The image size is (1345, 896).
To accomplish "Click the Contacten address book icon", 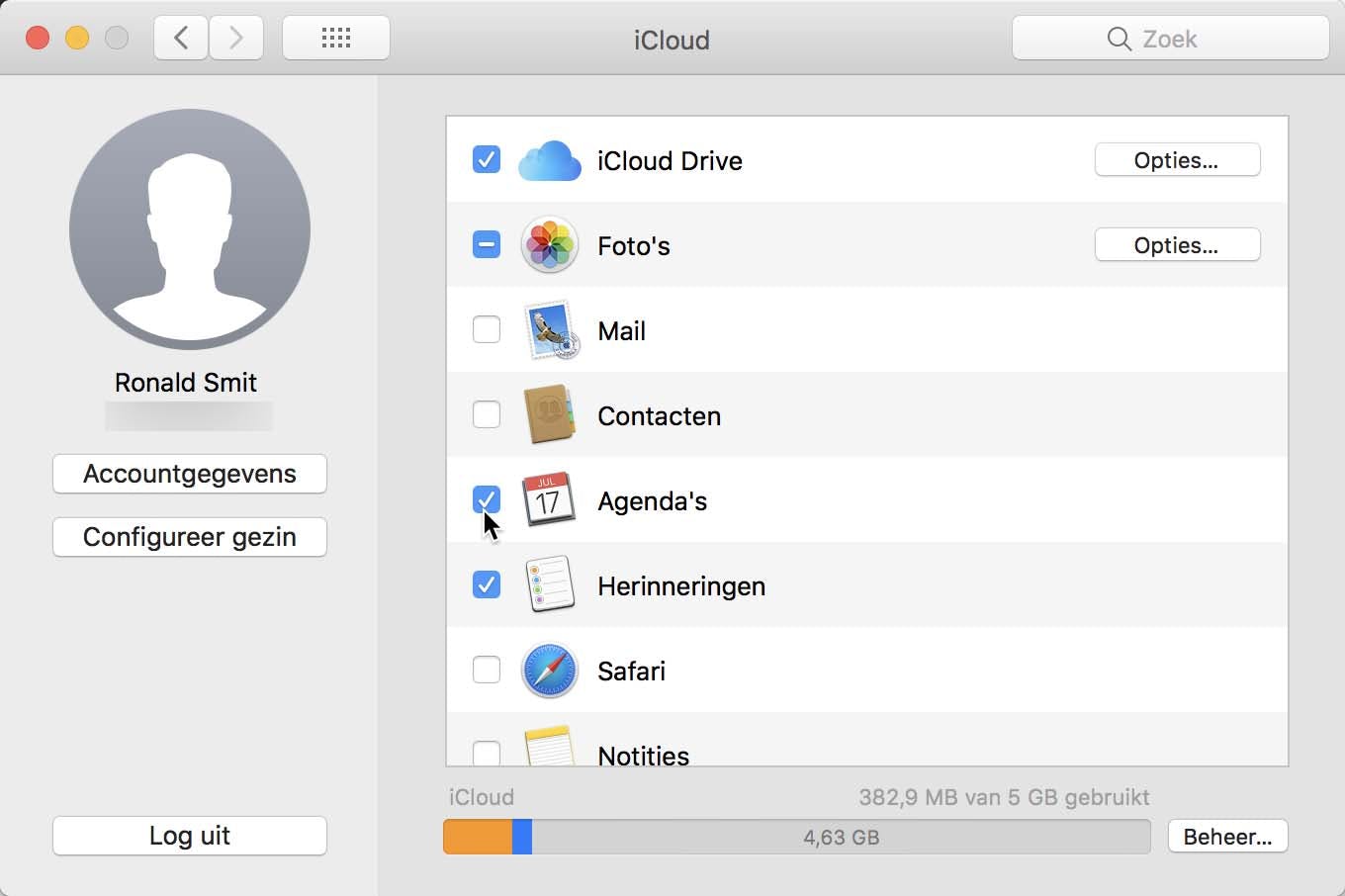I will 549,415.
